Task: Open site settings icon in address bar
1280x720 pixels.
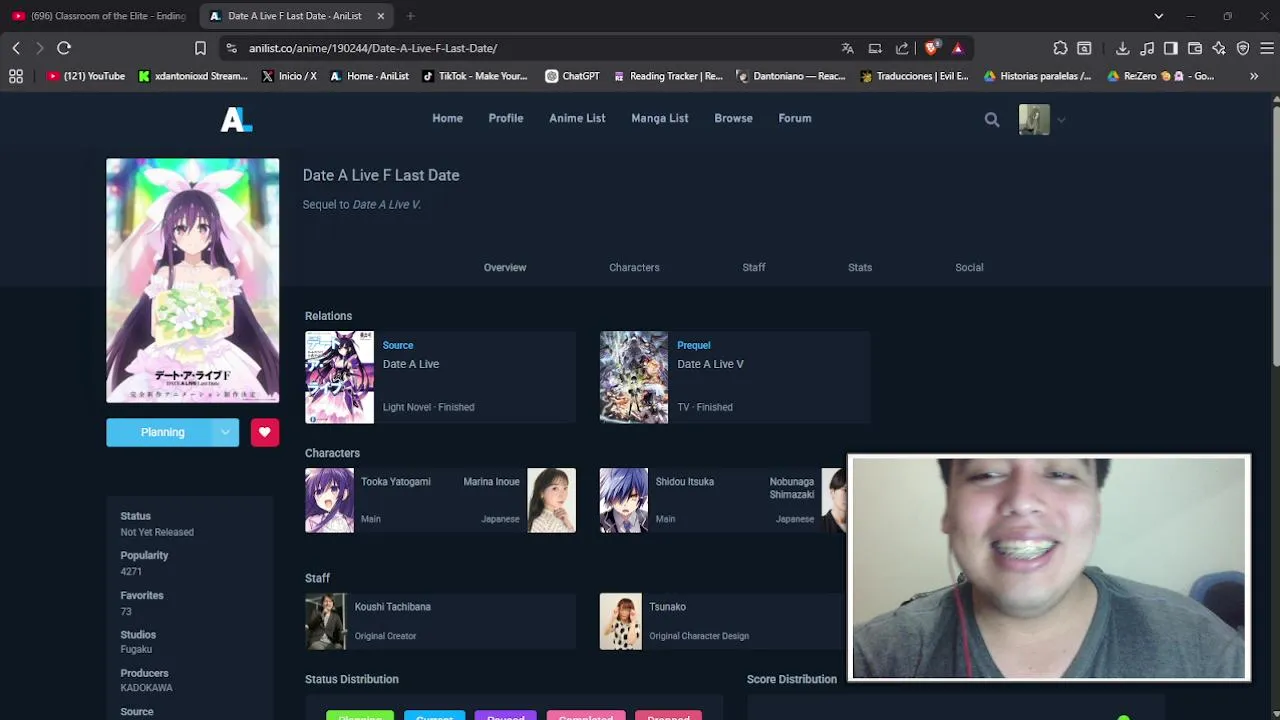Action: point(232,48)
